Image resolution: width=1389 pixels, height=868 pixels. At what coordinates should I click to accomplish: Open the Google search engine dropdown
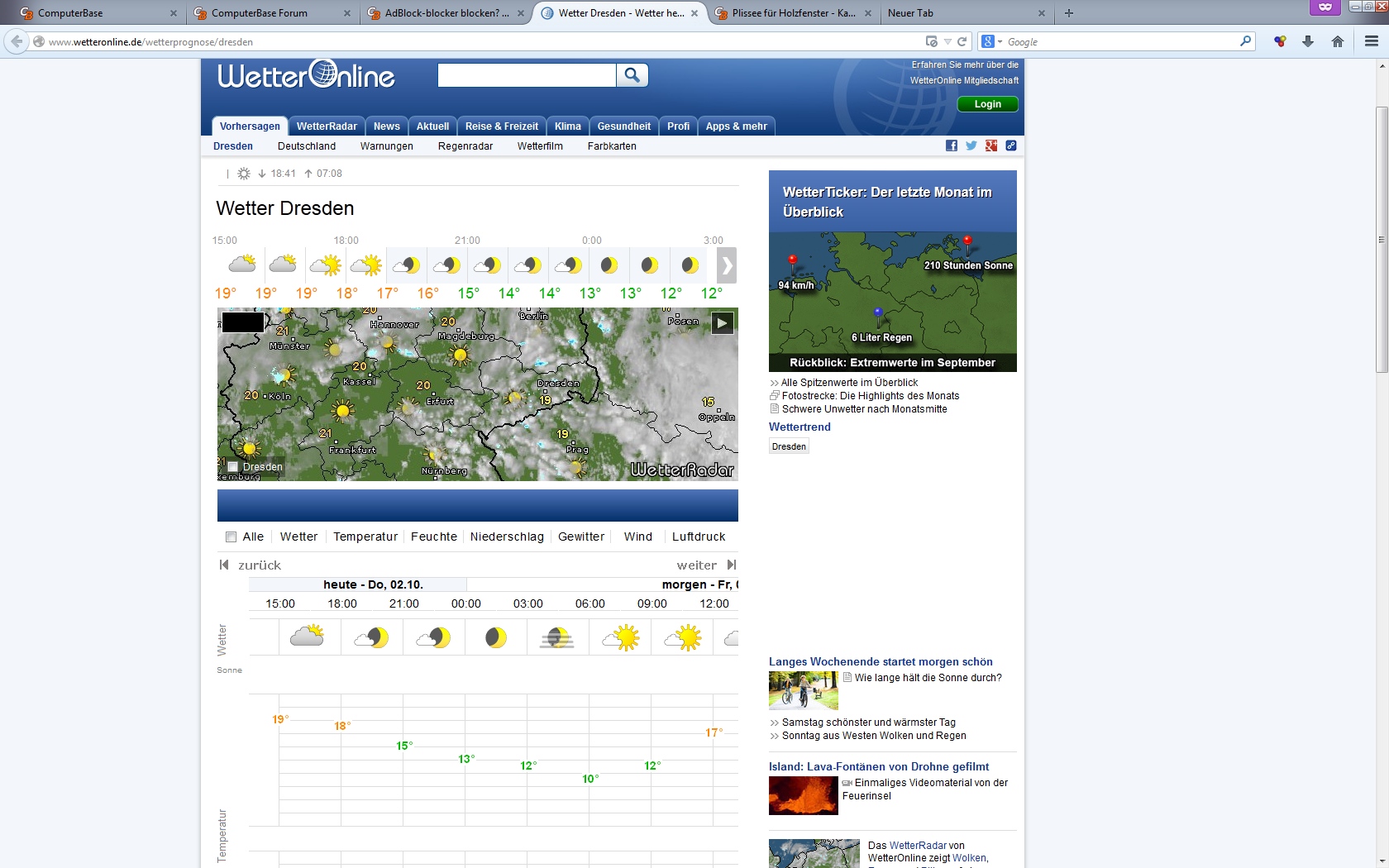click(x=991, y=41)
